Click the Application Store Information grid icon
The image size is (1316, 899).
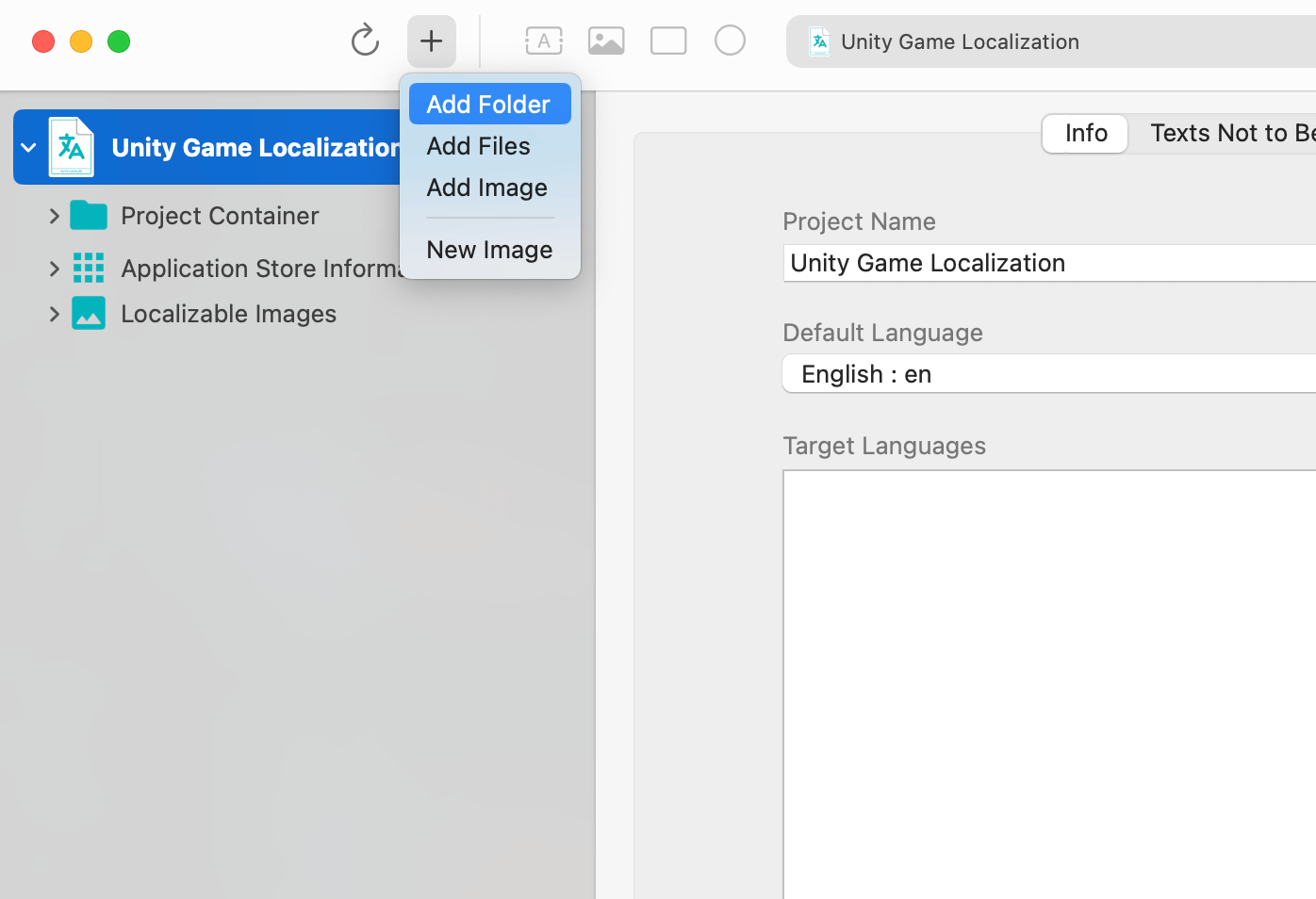tap(89, 268)
